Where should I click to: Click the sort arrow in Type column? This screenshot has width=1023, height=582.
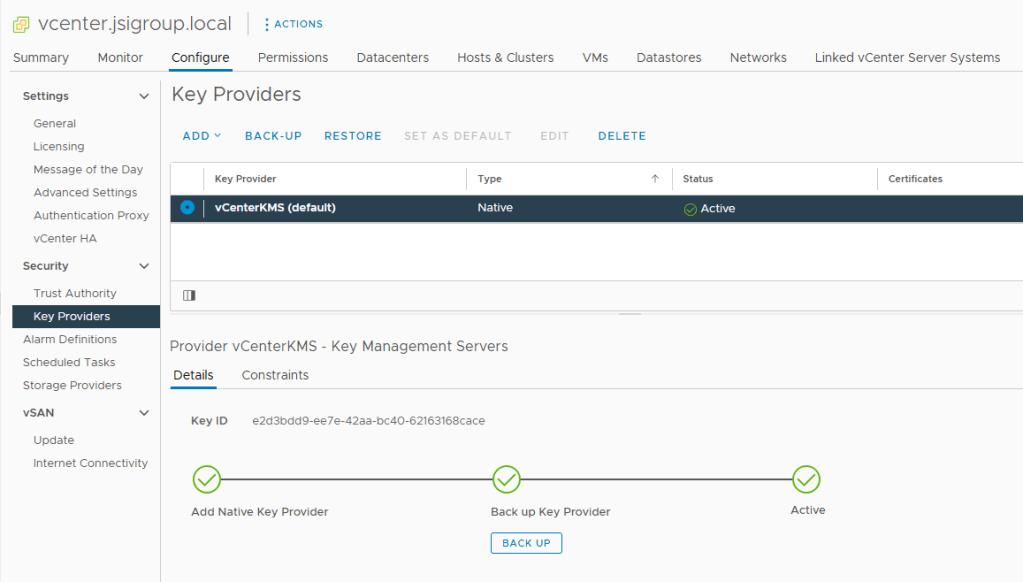tap(655, 179)
